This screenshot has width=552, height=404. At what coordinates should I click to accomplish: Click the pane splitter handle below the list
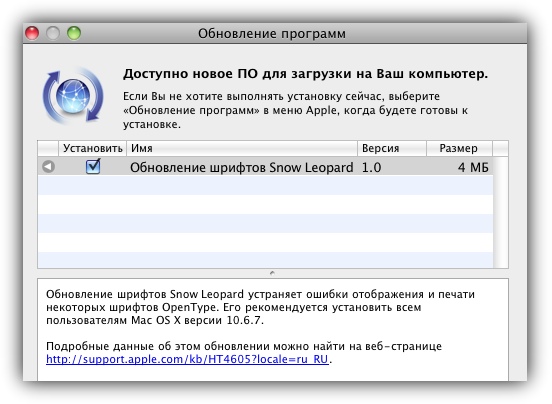[272, 273]
